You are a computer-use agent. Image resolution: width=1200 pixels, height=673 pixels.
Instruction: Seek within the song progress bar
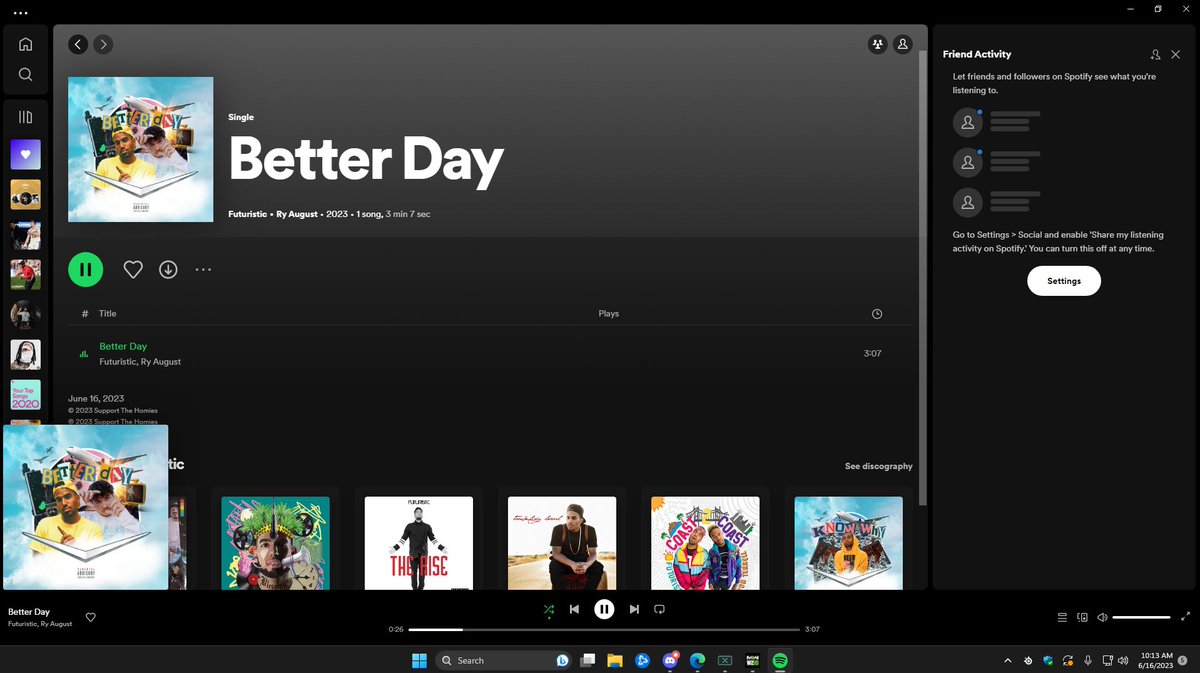click(604, 629)
